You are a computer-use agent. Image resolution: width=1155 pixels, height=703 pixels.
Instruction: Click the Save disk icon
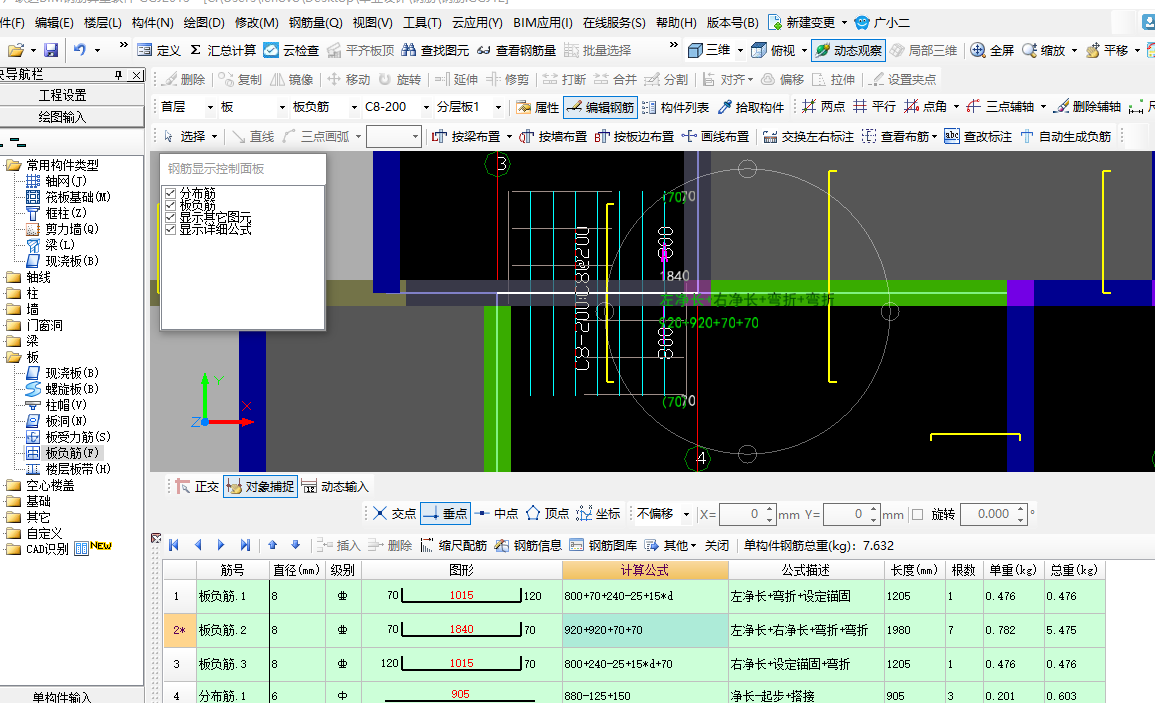51,50
